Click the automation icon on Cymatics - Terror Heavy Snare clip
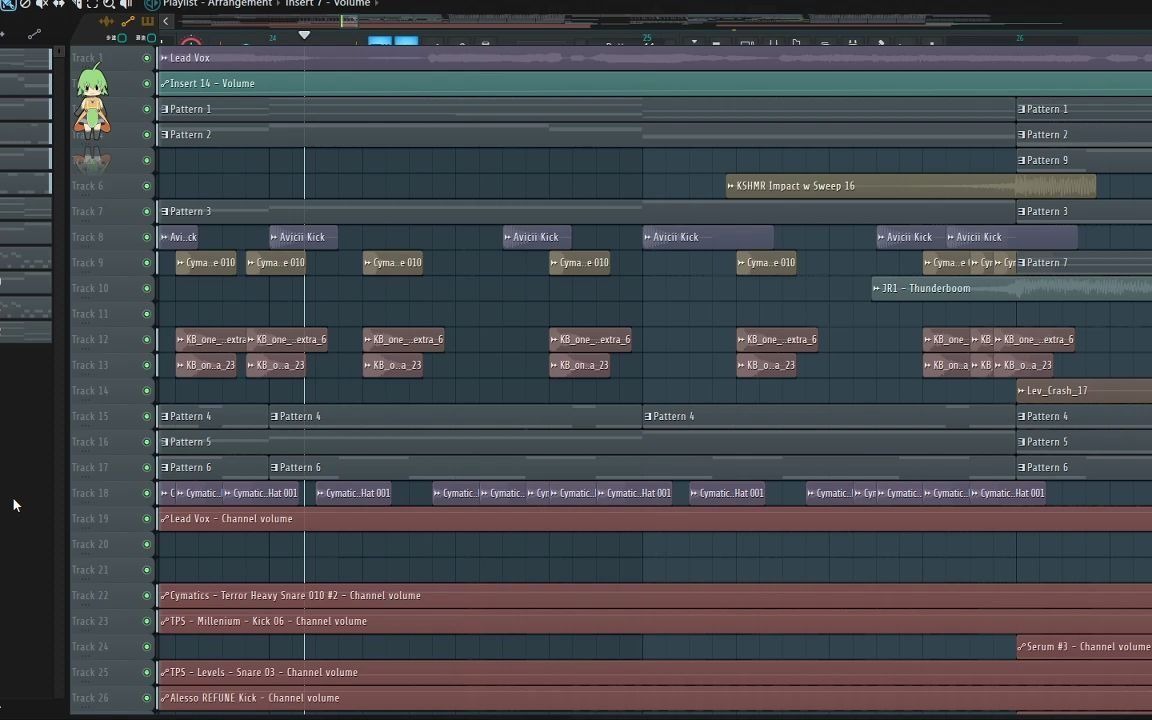Viewport: 1152px width, 720px height. pyautogui.click(x=164, y=596)
